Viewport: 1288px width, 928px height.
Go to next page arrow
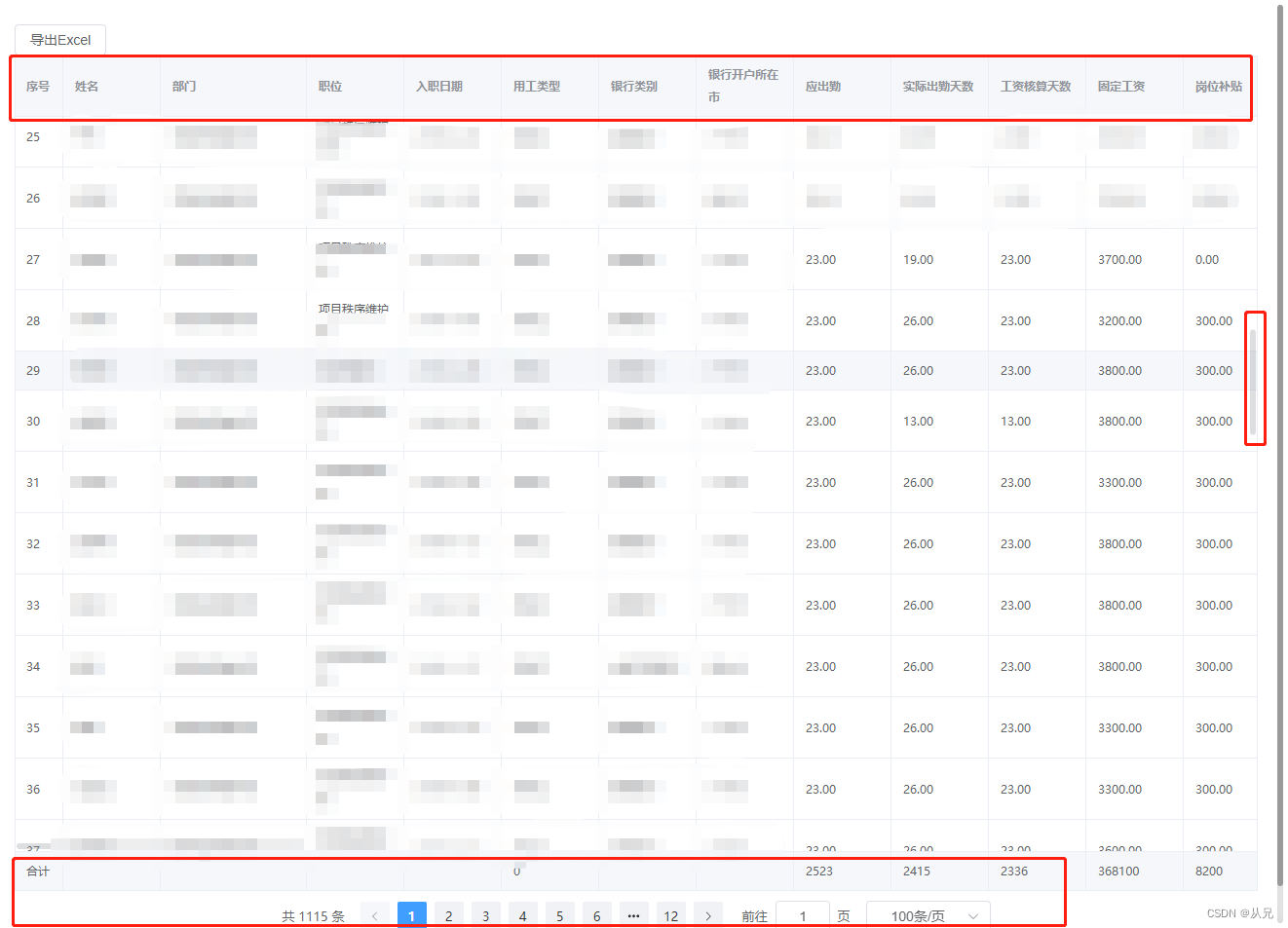point(708,915)
